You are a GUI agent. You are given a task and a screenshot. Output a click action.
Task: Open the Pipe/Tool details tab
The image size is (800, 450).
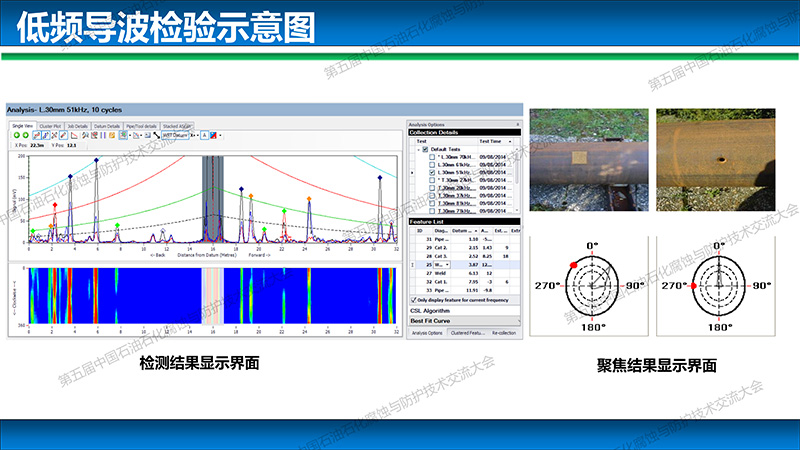click(x=141, y=126)
